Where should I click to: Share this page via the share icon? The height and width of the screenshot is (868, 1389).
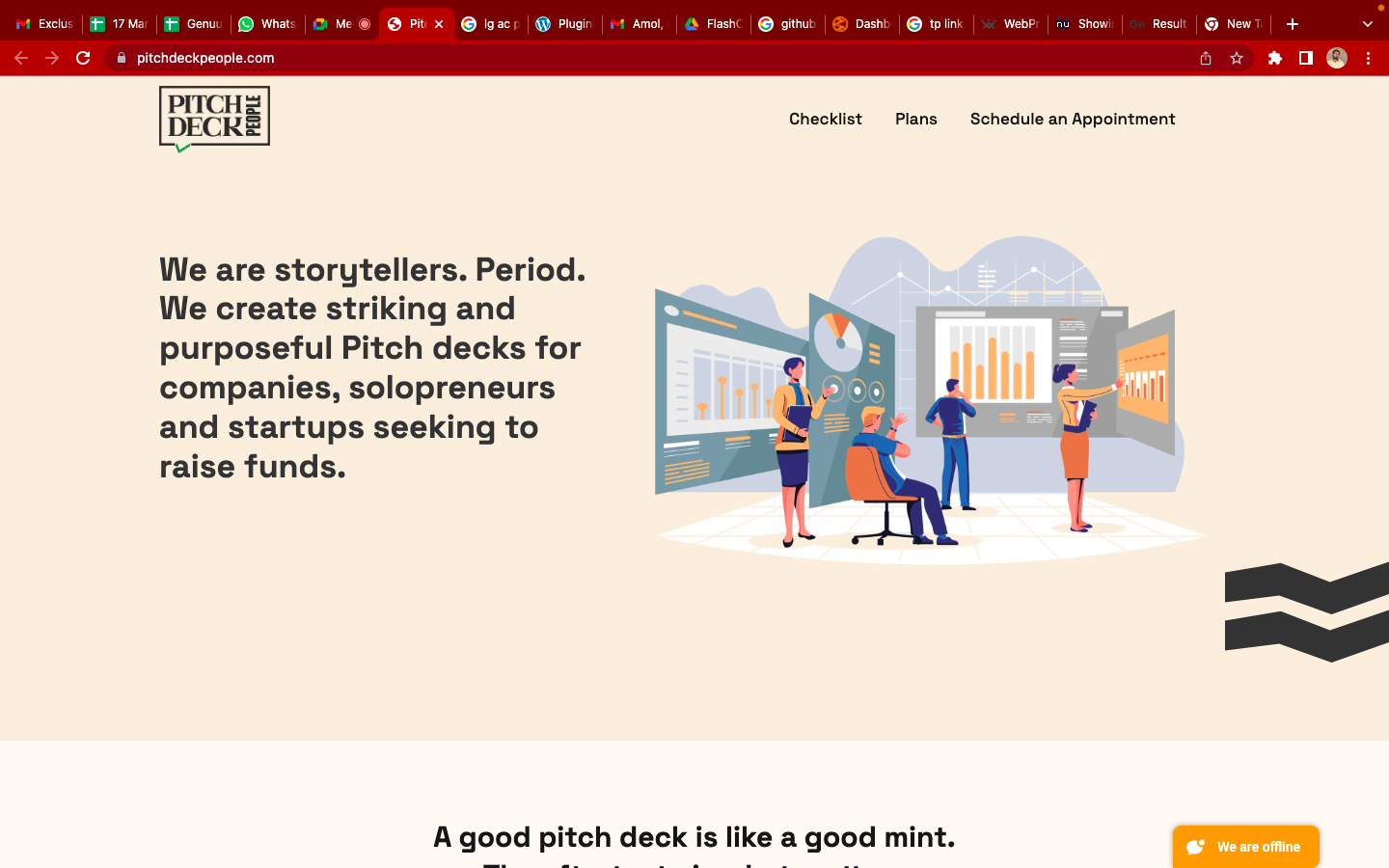(x=1206, y=58)
